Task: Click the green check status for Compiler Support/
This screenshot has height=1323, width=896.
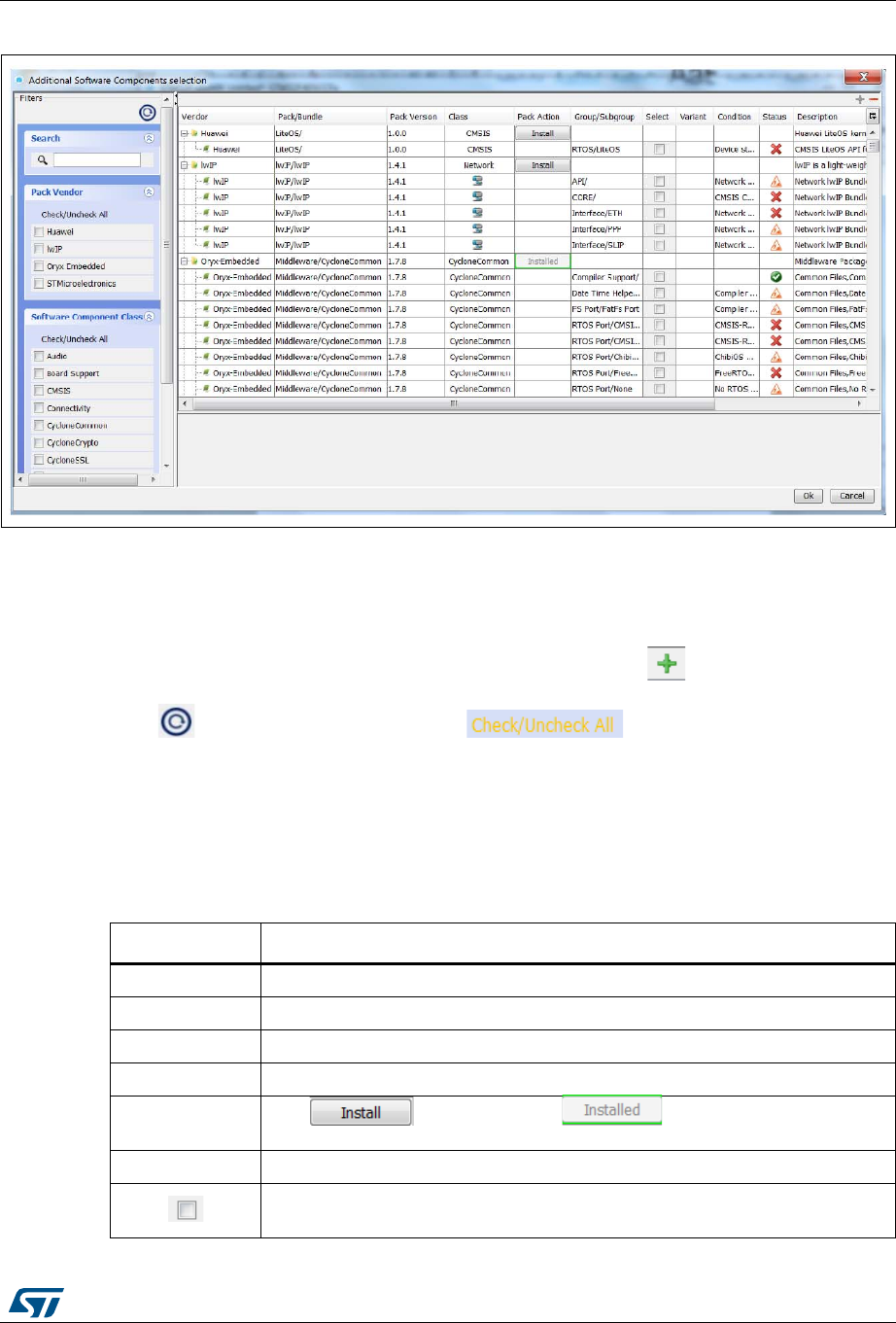Action: [775, 277]
